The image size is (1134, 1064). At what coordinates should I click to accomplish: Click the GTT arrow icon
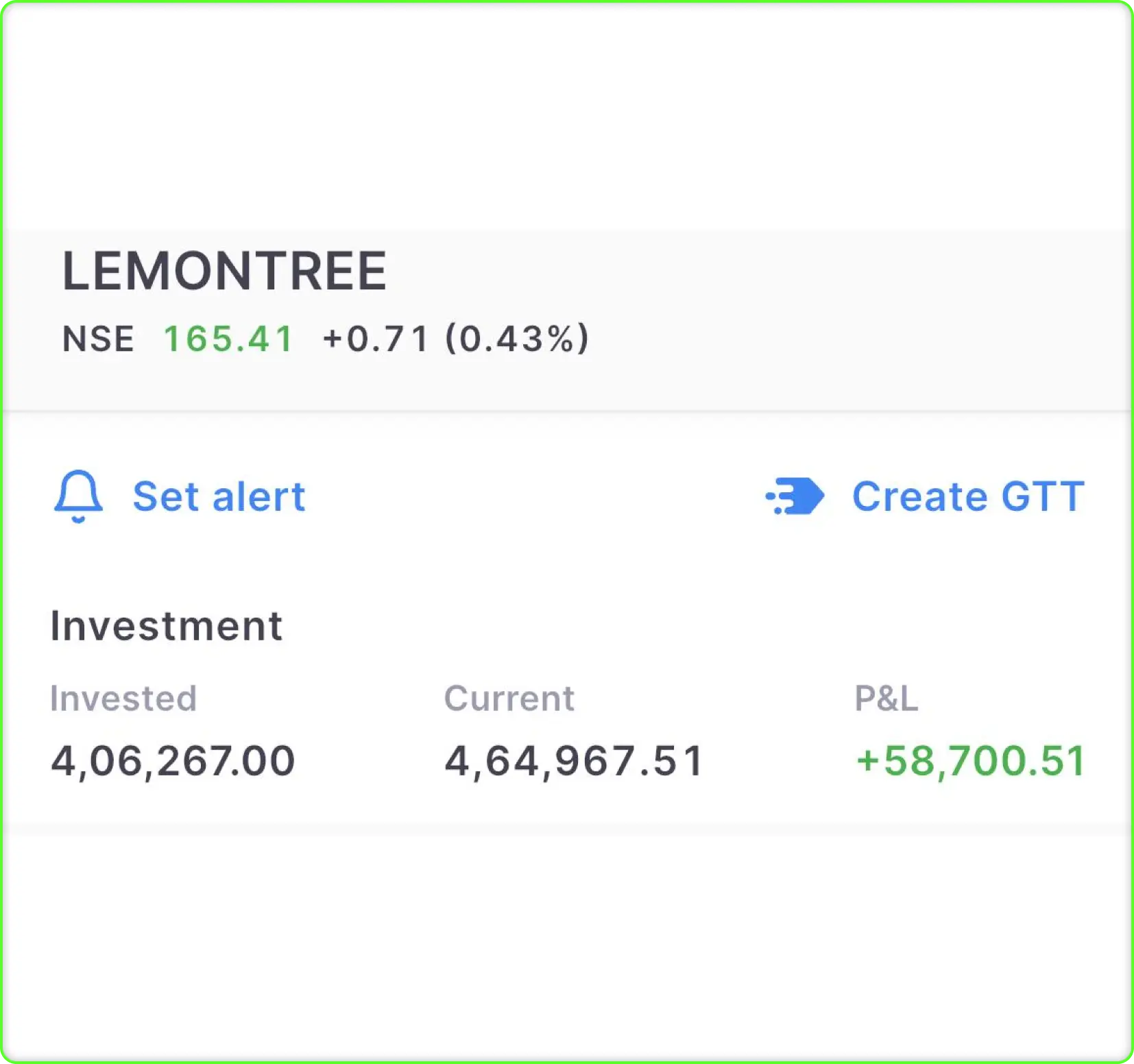pyautogui.click(x=796, y=496)
